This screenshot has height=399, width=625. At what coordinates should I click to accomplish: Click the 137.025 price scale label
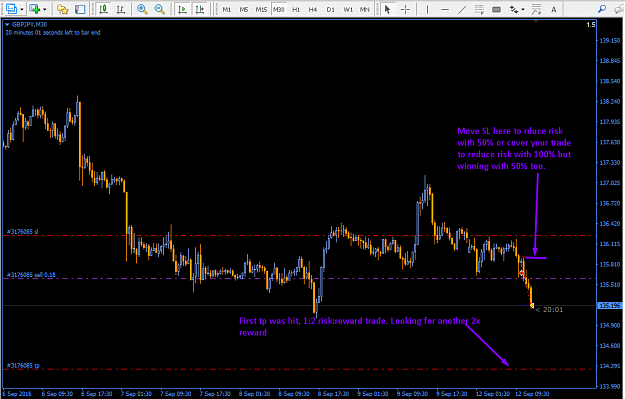610,183
